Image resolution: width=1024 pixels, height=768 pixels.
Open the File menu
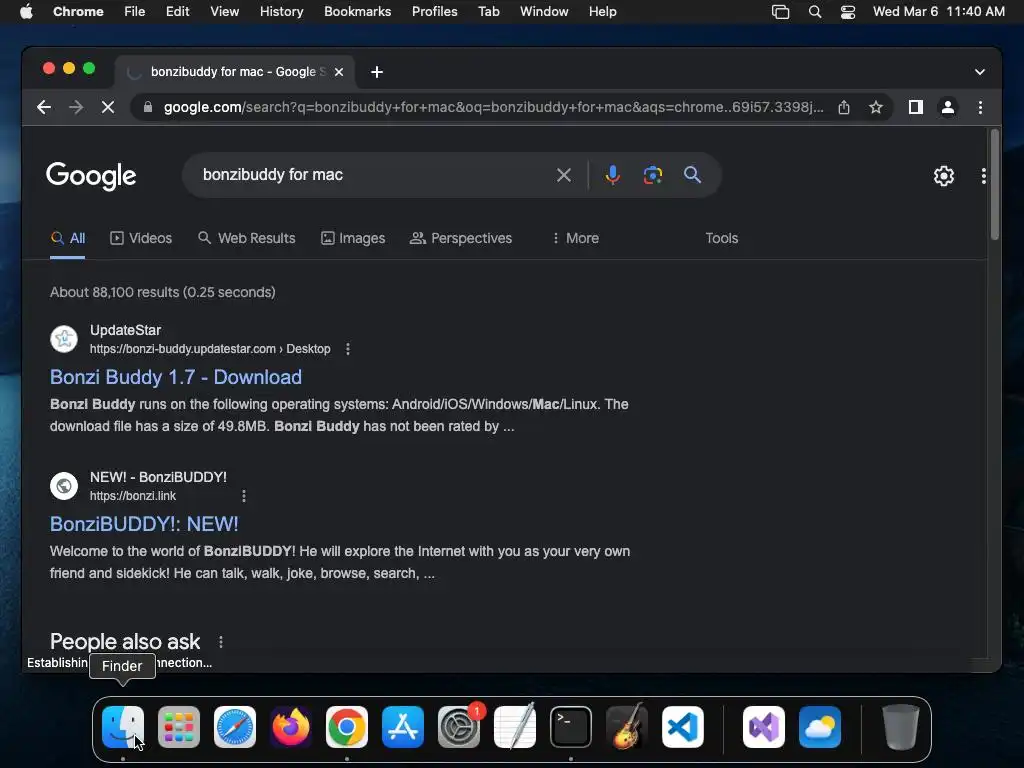point(135,12)
